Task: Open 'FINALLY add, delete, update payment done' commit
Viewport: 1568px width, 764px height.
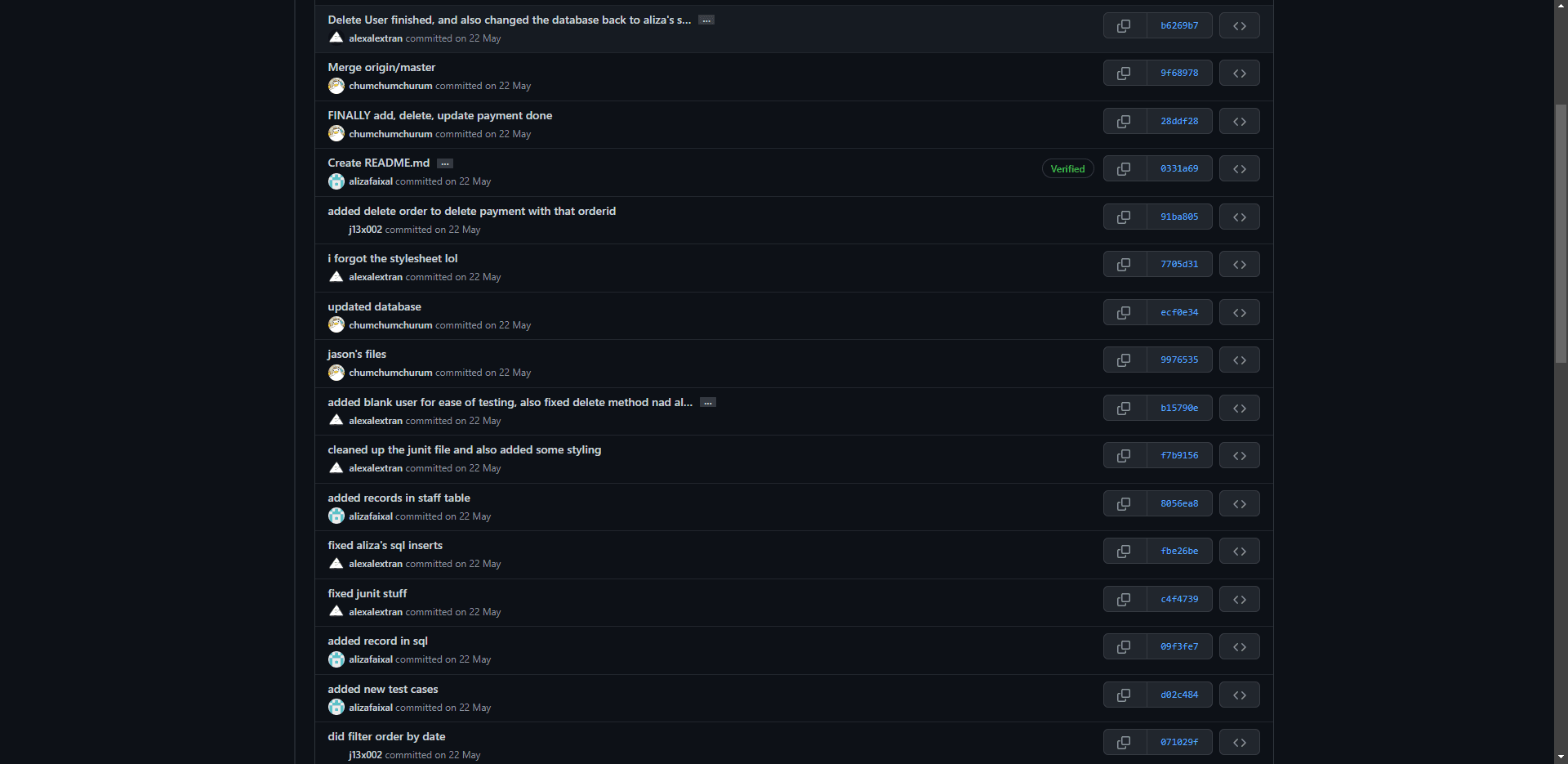Action: click(439, 115)
